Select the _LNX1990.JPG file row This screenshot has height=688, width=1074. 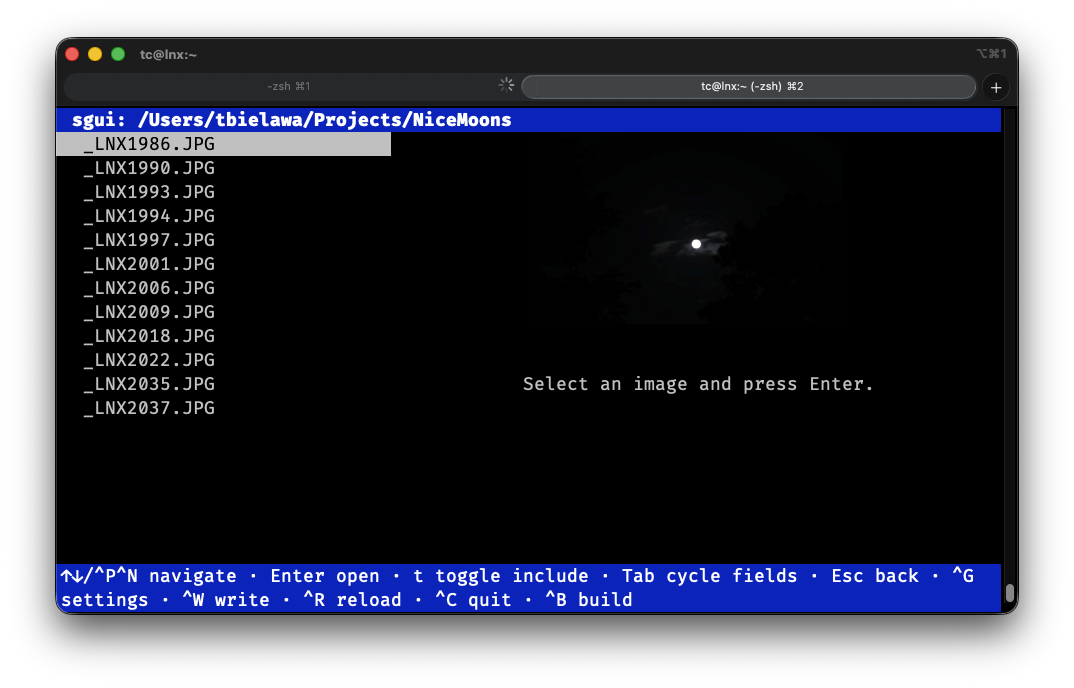(x=223, y=168)
